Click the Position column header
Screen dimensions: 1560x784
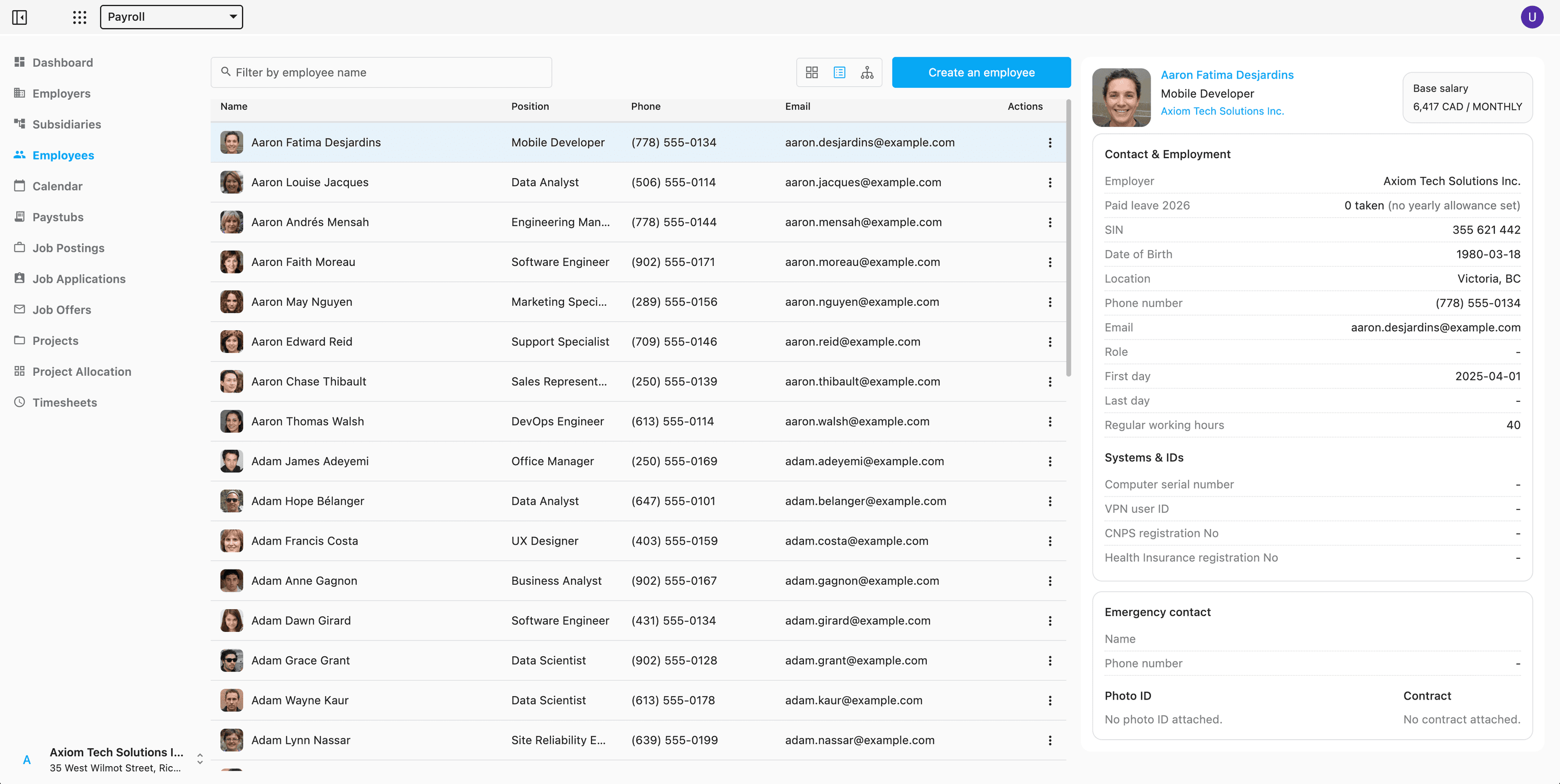tap(530, 107)
